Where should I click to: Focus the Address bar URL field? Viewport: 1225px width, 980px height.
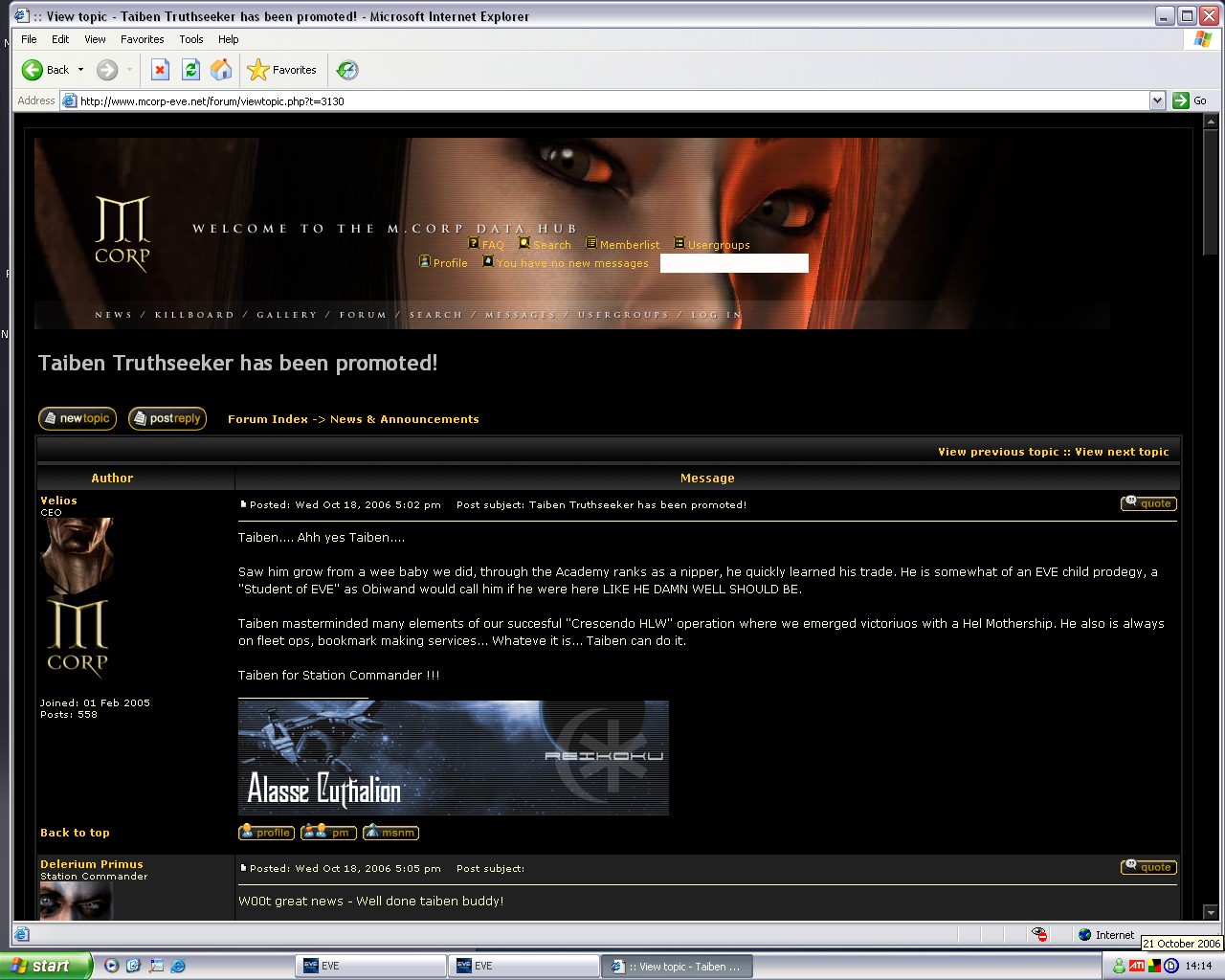click(605, 100)
